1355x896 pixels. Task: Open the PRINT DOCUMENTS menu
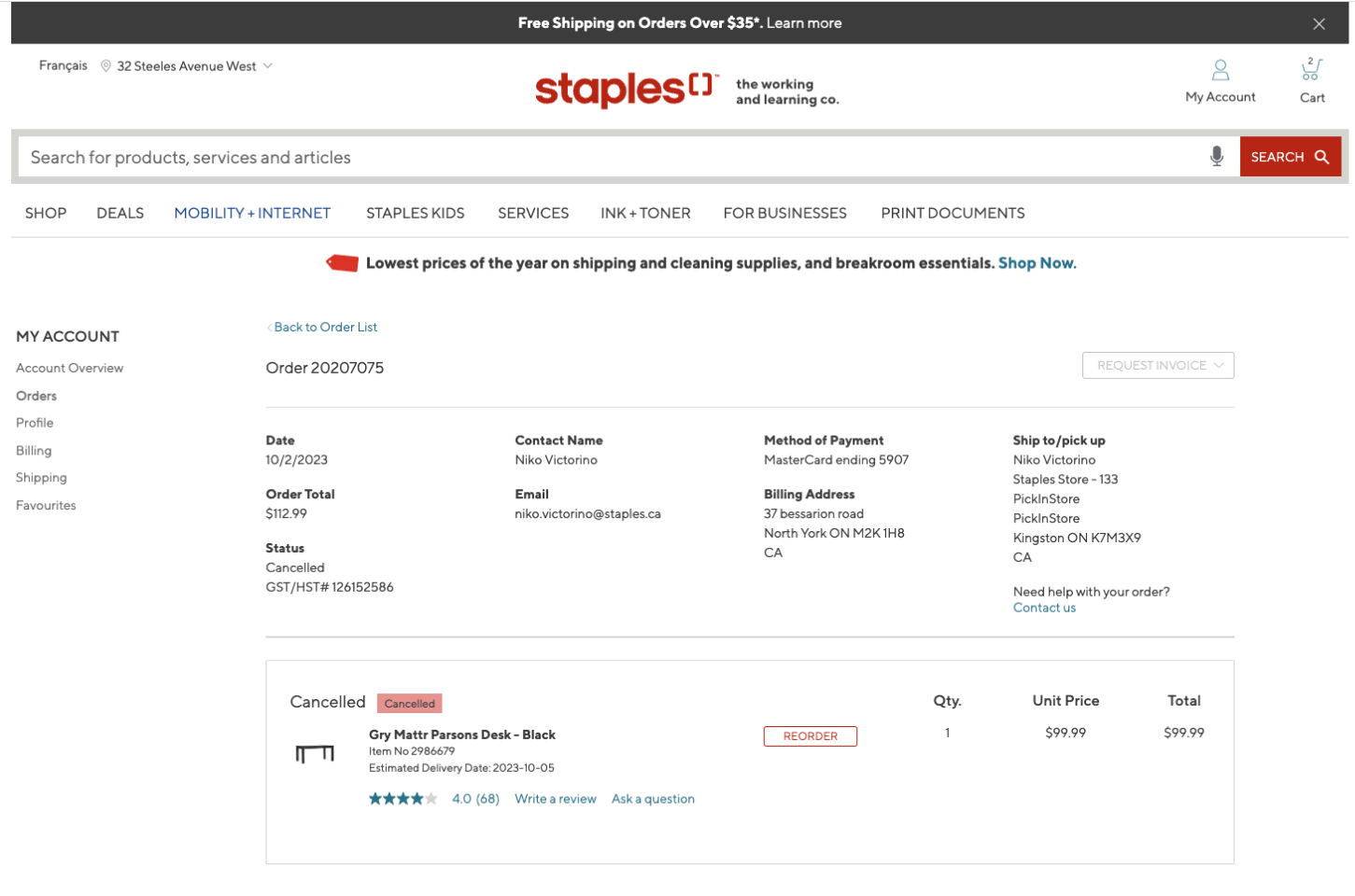953,214
